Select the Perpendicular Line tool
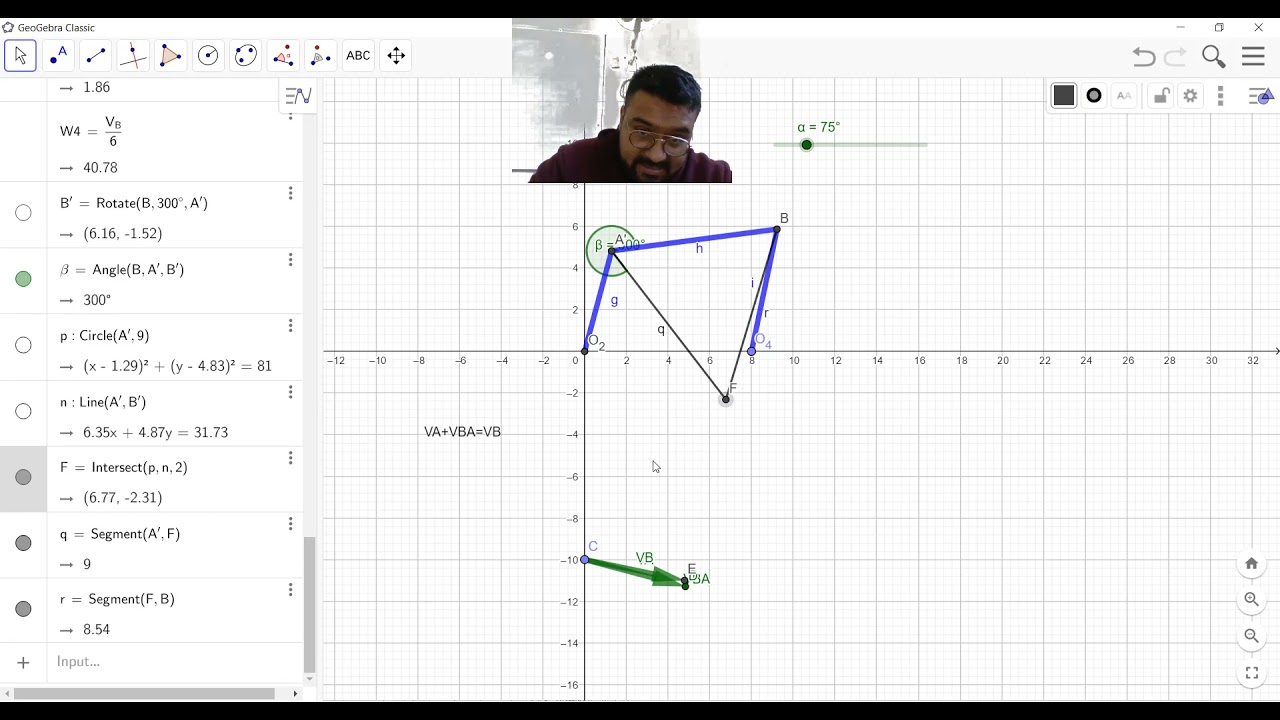1280x720 pixels. 133,56
